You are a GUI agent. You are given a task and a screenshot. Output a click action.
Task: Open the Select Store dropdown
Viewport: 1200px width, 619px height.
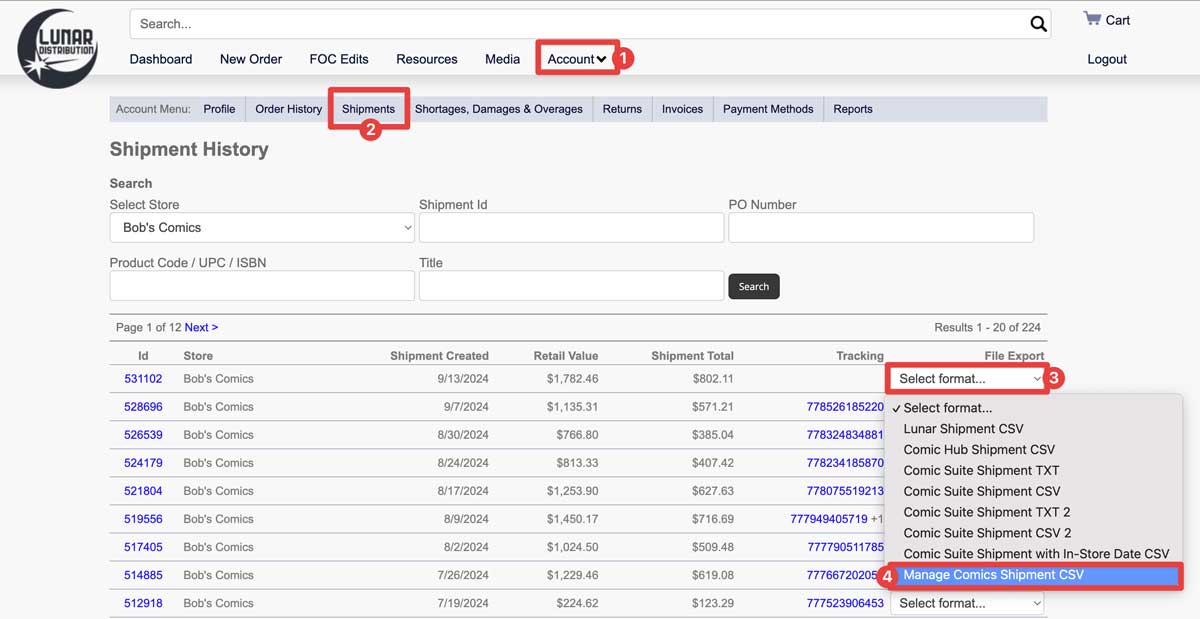coord(262,228)
